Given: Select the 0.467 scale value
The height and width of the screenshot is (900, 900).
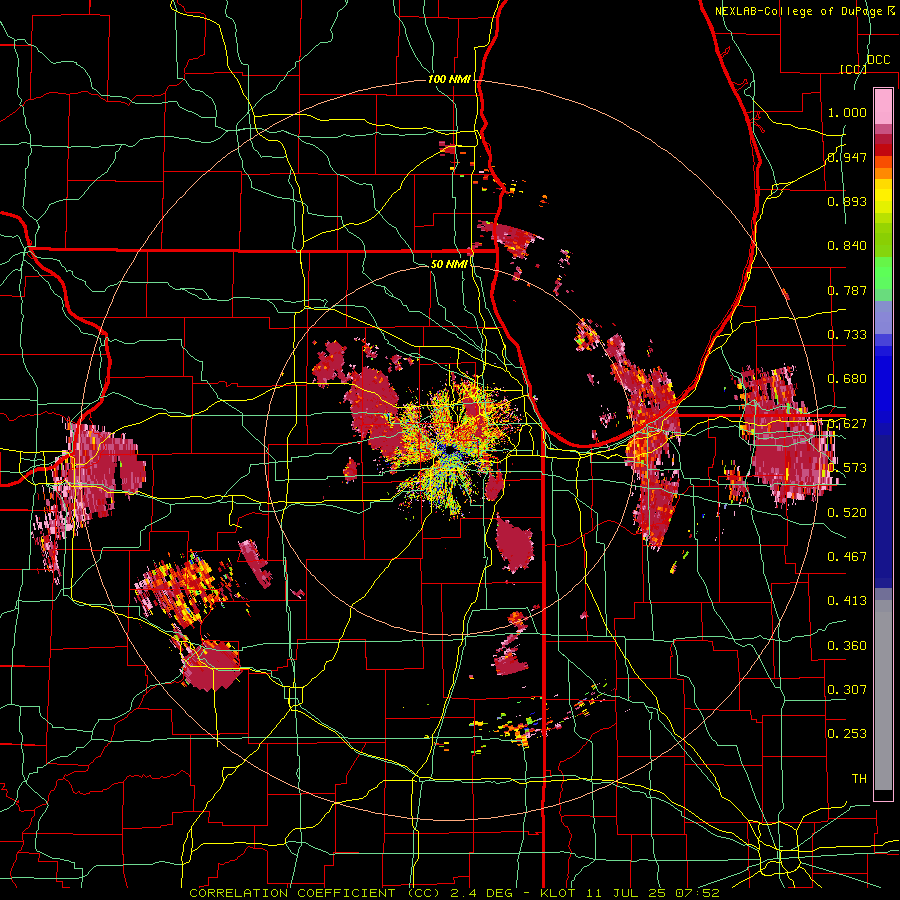Looking at the screenshot, I should (x=847, y=557).
